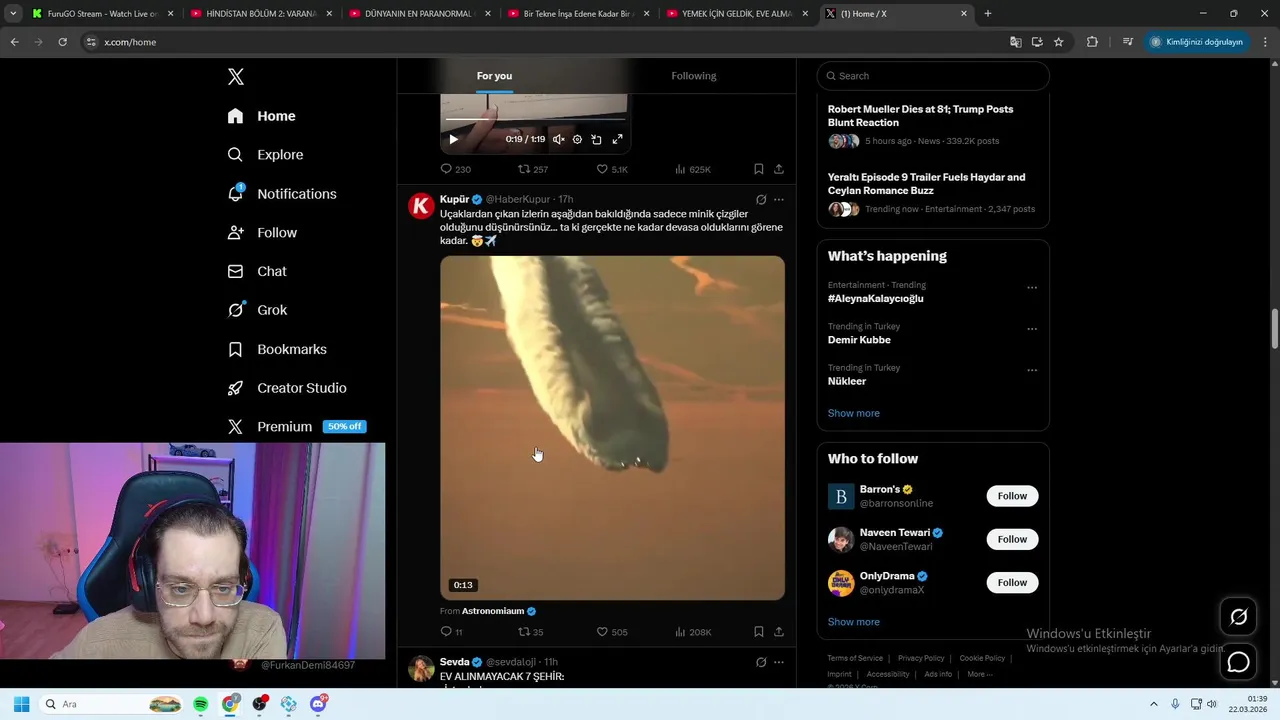Open the floating chat messages button

[1238, 662]
